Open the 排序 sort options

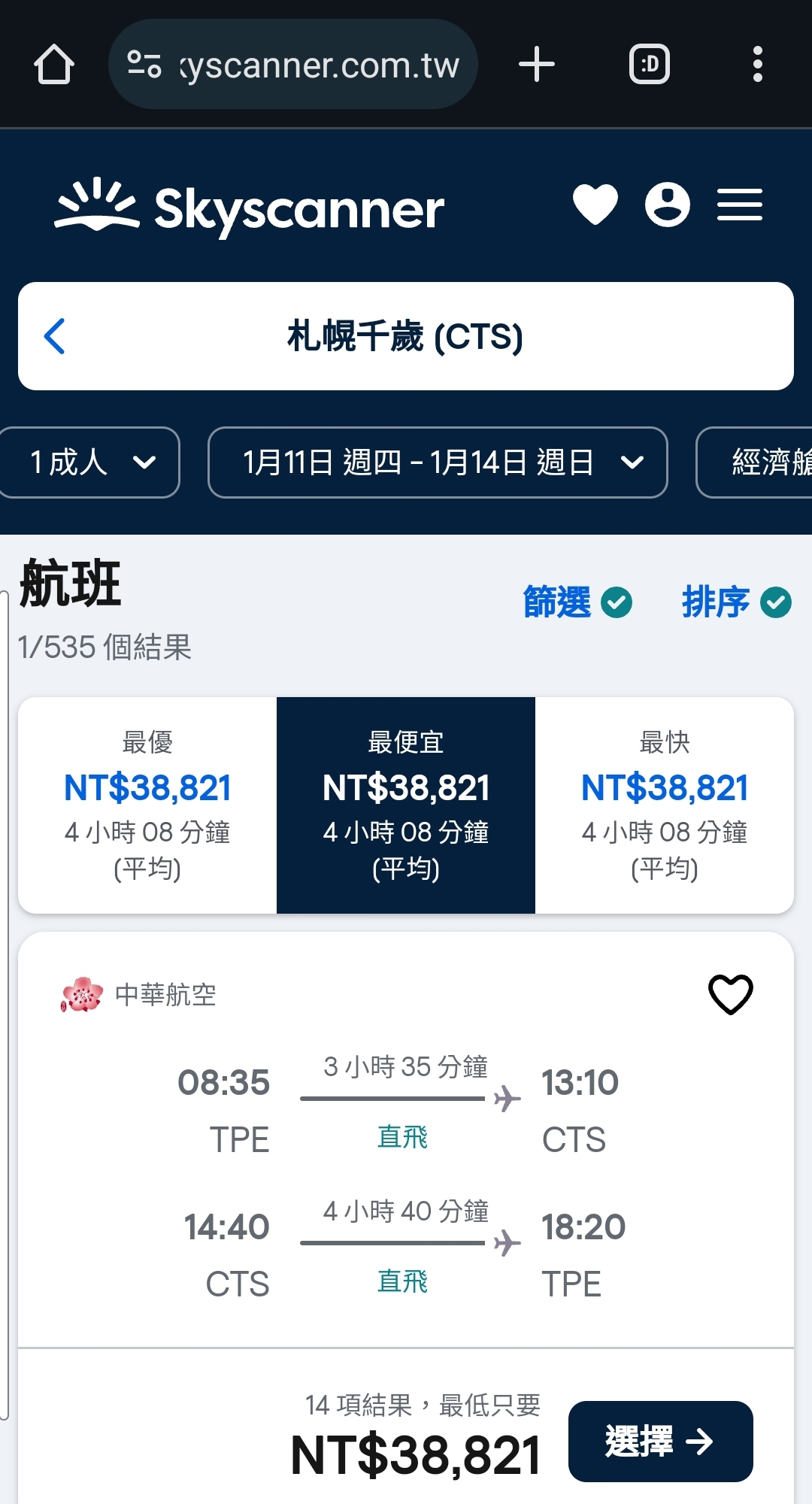[736, 602]
